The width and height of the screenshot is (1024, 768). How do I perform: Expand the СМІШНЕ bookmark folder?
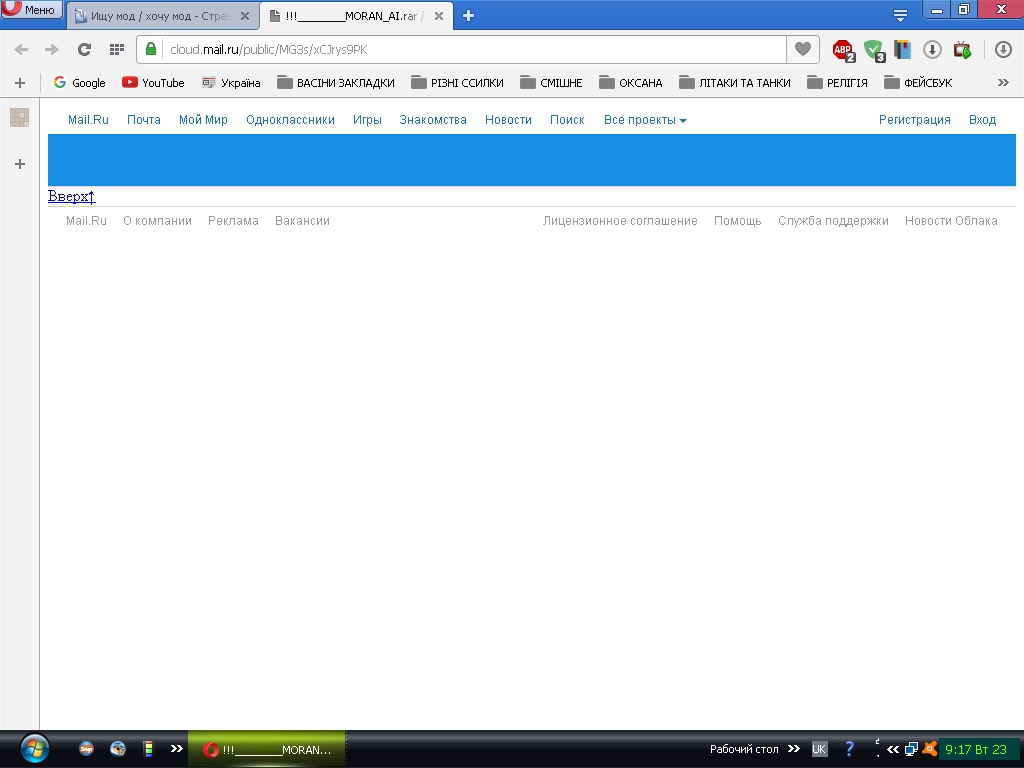click(551, 83)
